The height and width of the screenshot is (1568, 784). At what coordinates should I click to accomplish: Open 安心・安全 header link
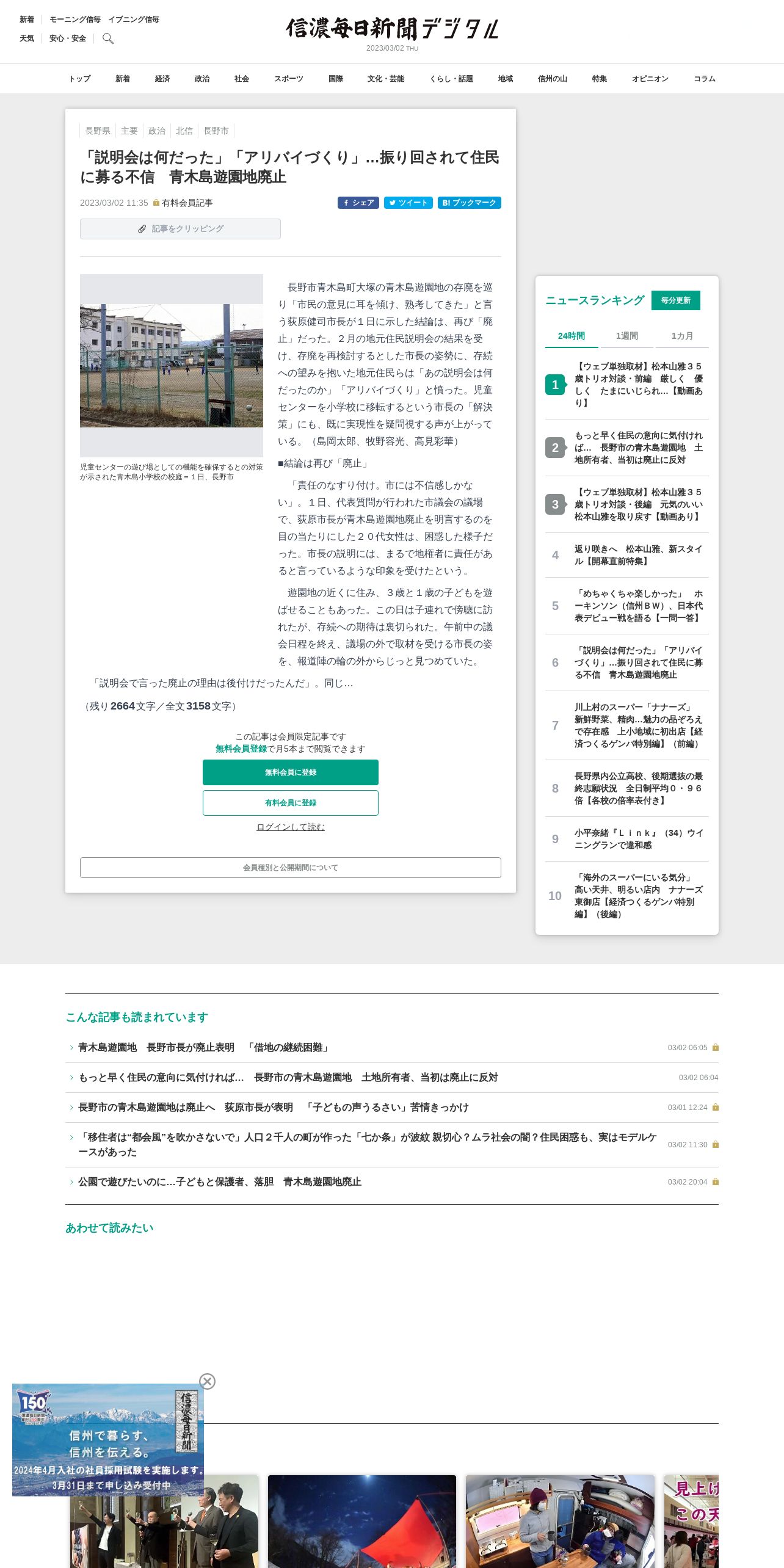(x=68, y=38)
